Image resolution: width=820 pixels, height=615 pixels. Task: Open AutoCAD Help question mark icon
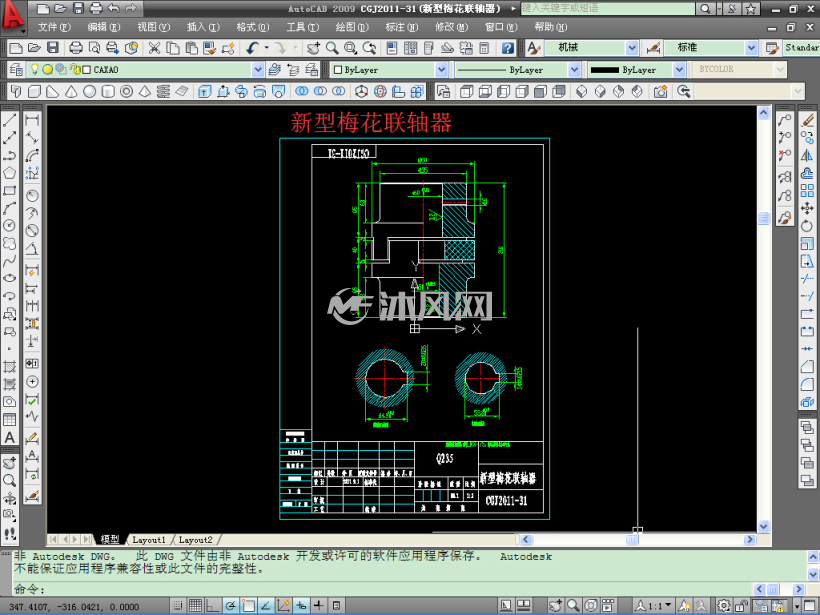coord(508,48)
